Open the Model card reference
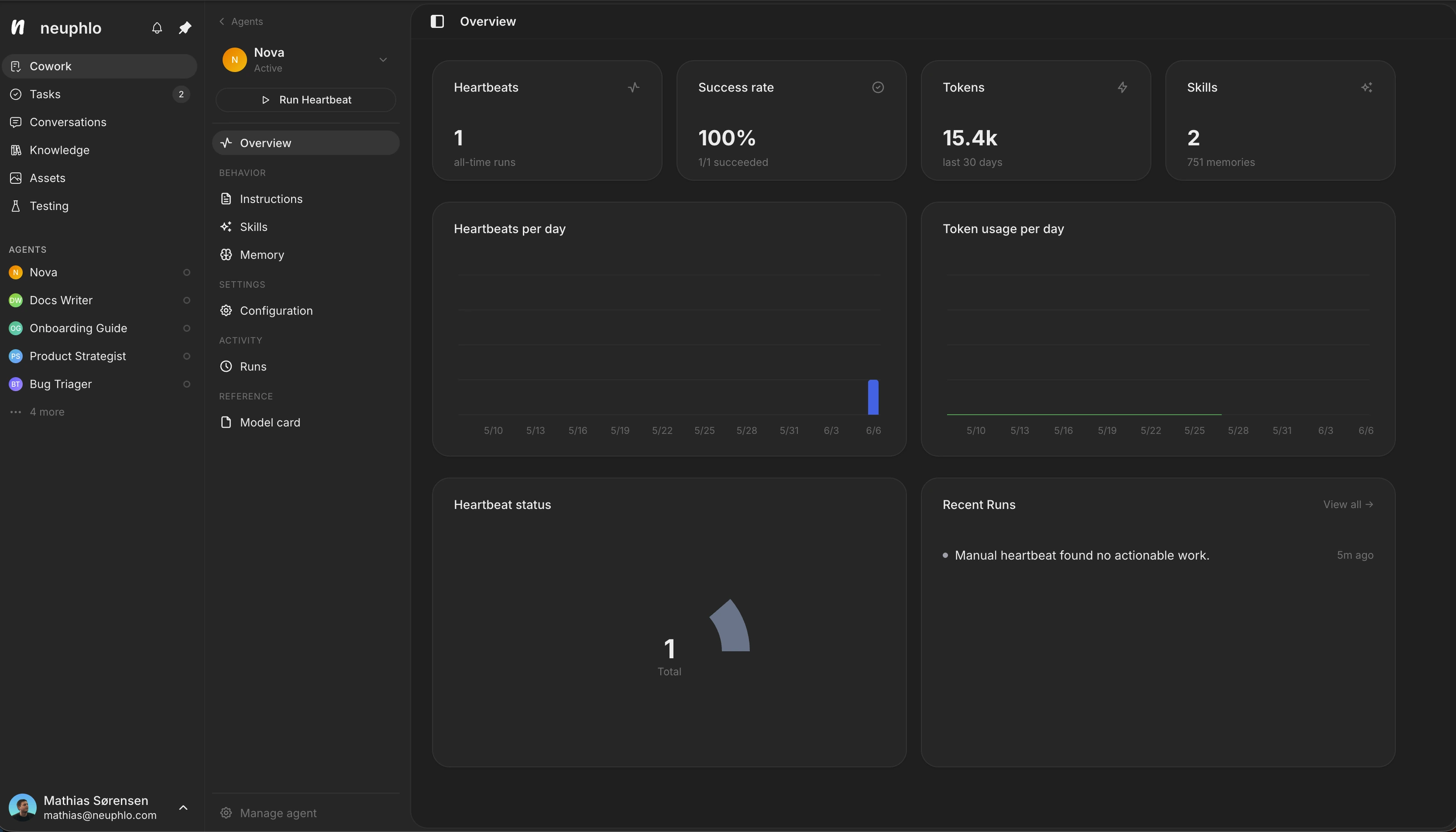The image size is (1456, 832). point(305,423)
